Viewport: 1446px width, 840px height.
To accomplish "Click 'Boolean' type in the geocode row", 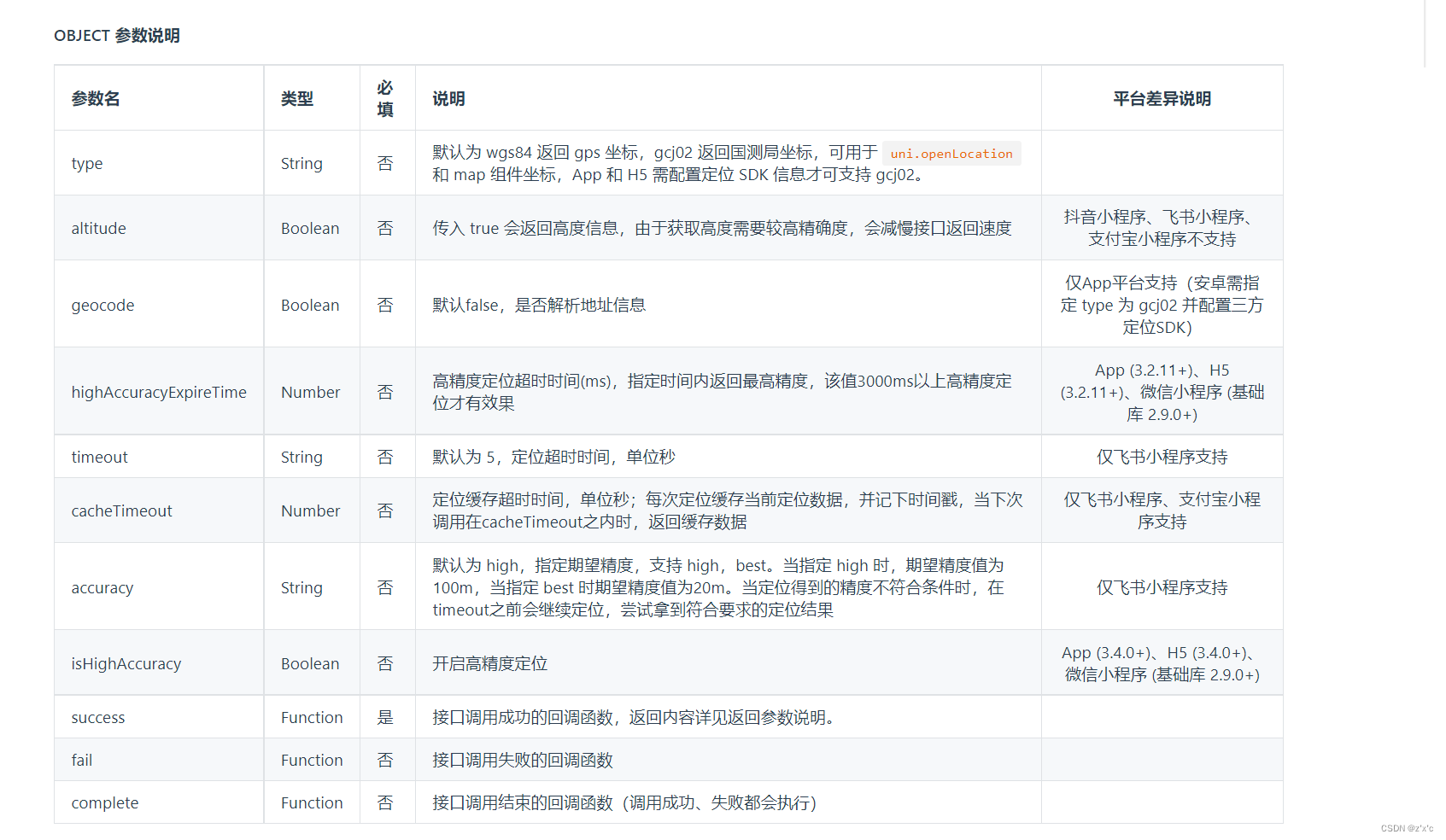I will pyautogui.click(x=310, y=305).
